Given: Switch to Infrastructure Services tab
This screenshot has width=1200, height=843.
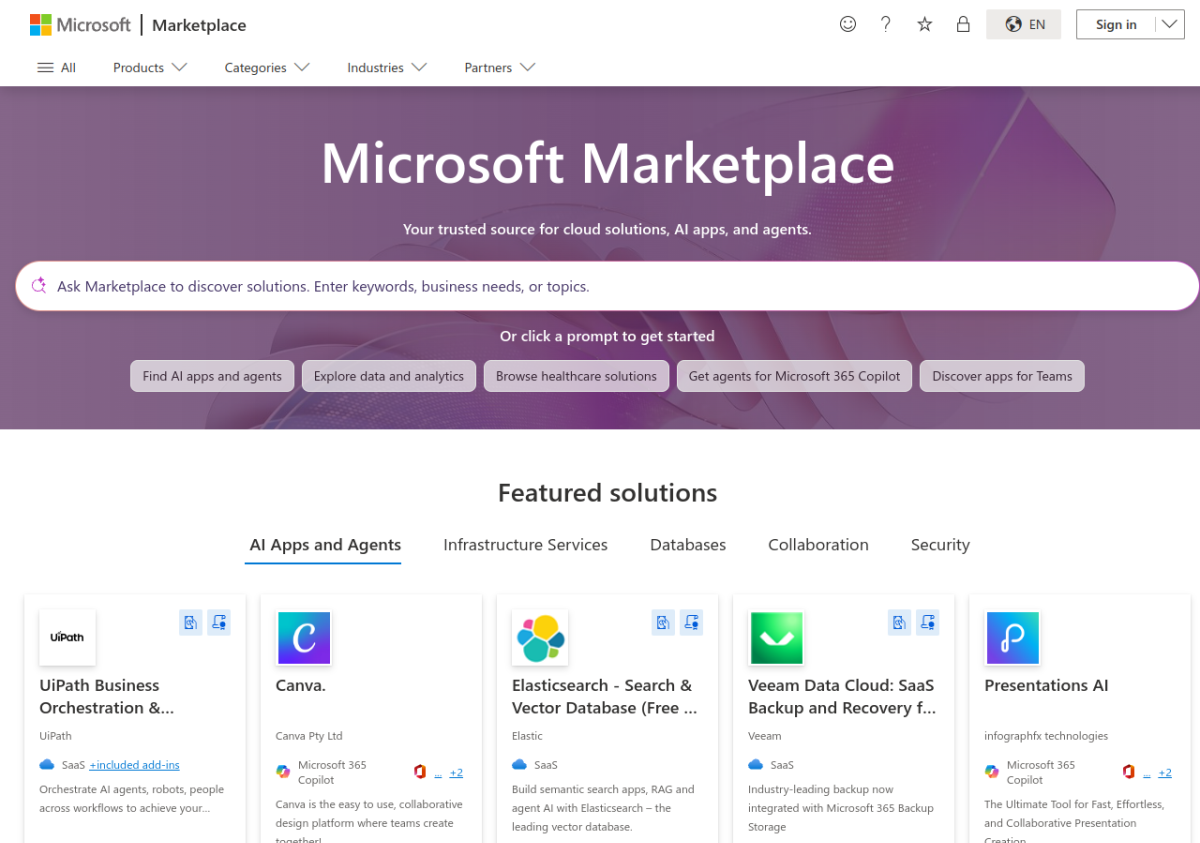Looking at the screenshot, I should pyautogui.click(x=526, y=545).
